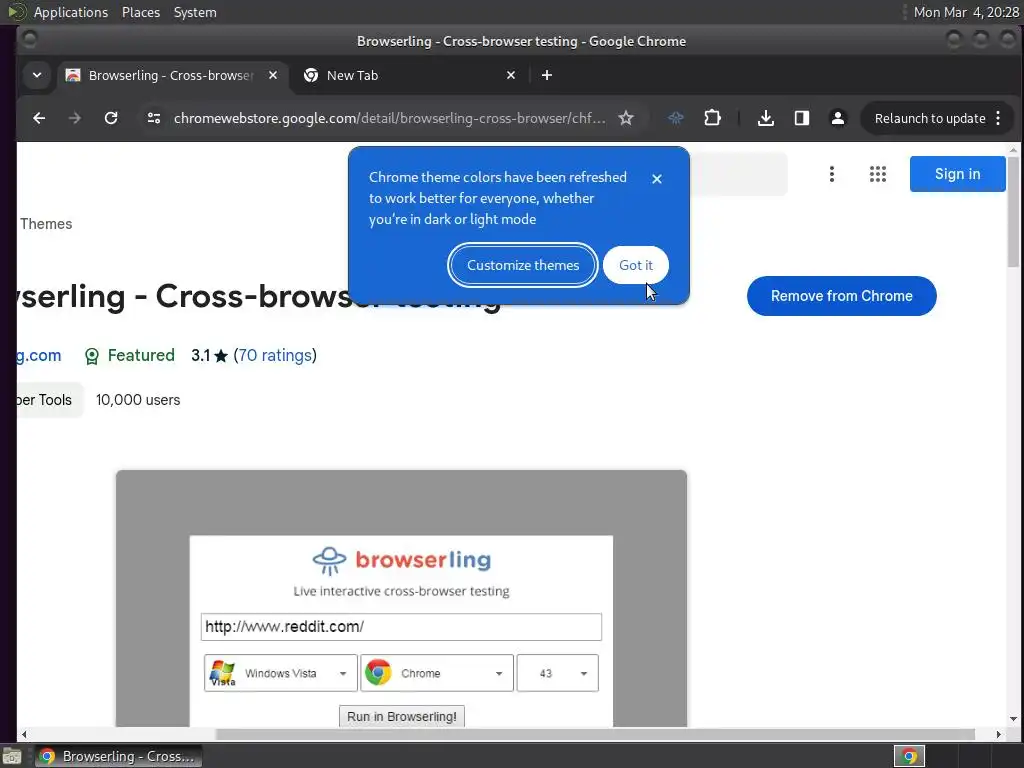Click the horizontal scrollbar thumb
1024x768 pixels.
tap(595, 734)
